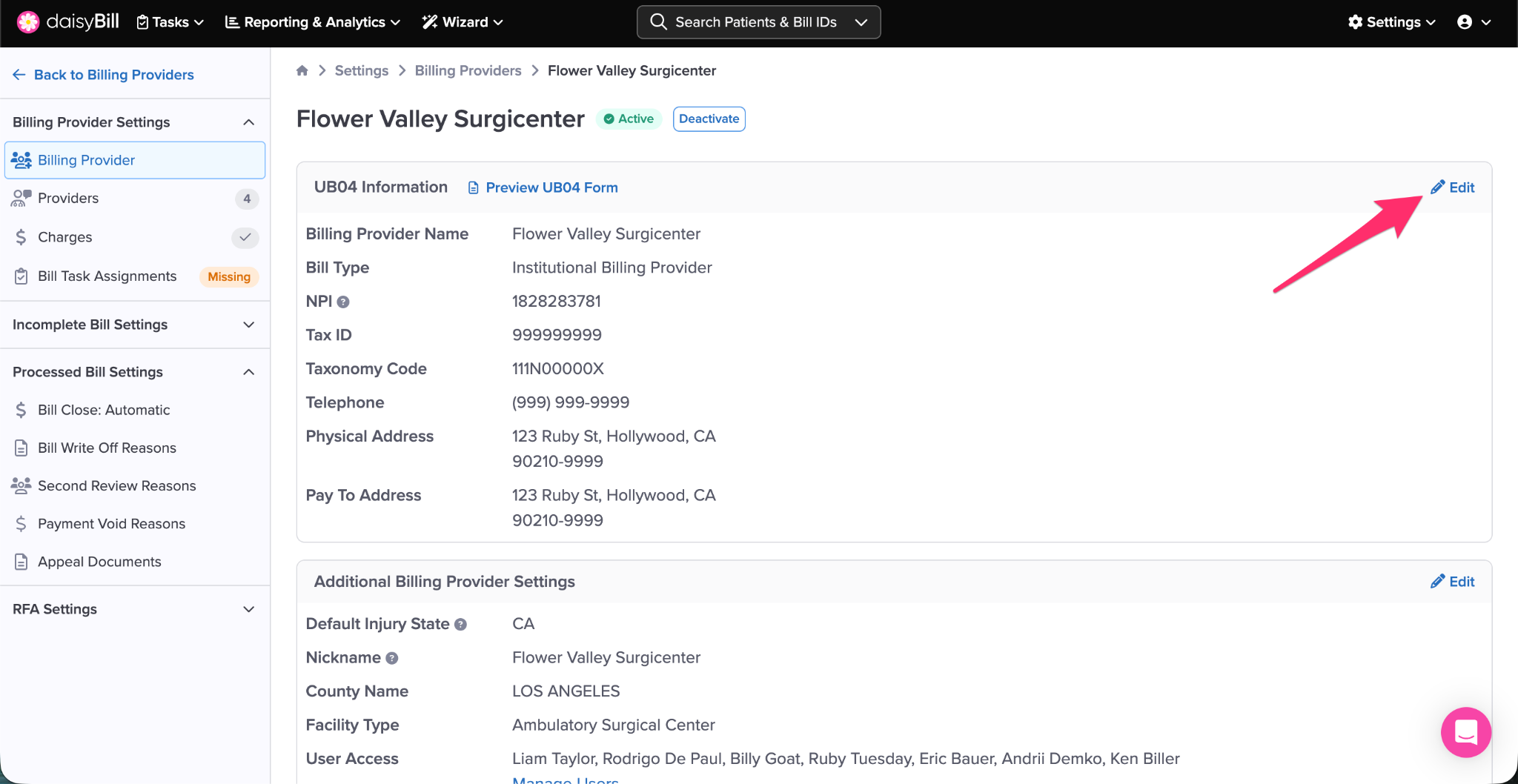Open the Tasks menu
Screen dimensions: 1518x784
(x=170, y=22)
